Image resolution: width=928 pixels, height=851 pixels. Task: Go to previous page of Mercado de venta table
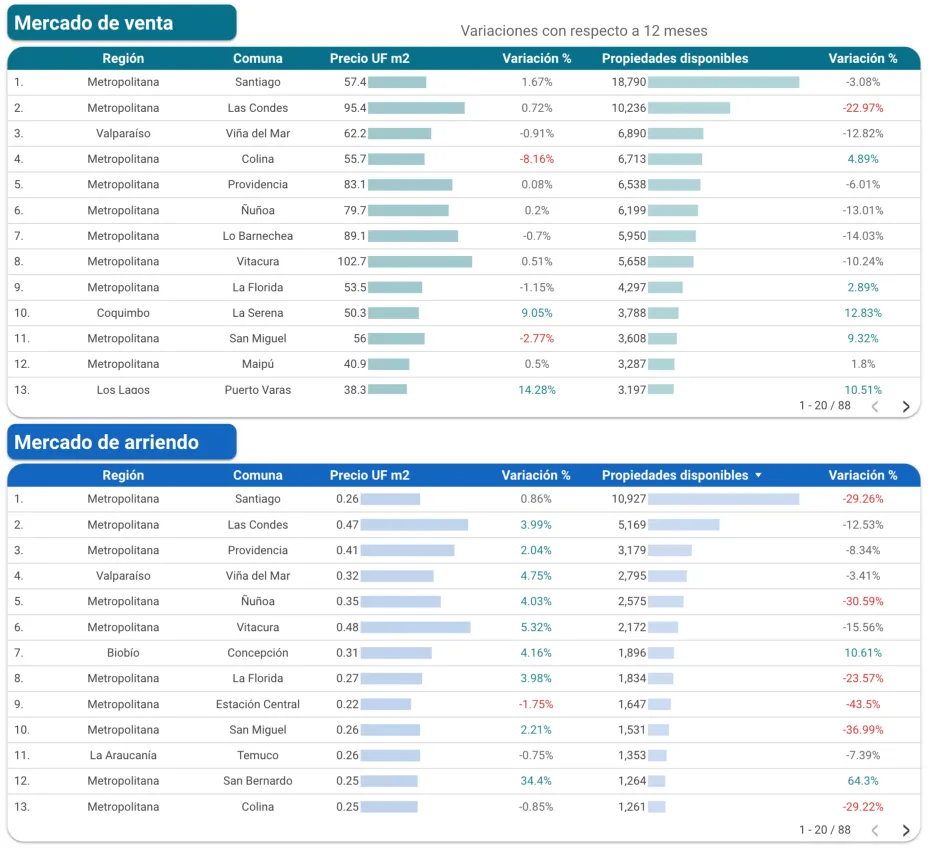coord(875,406)
